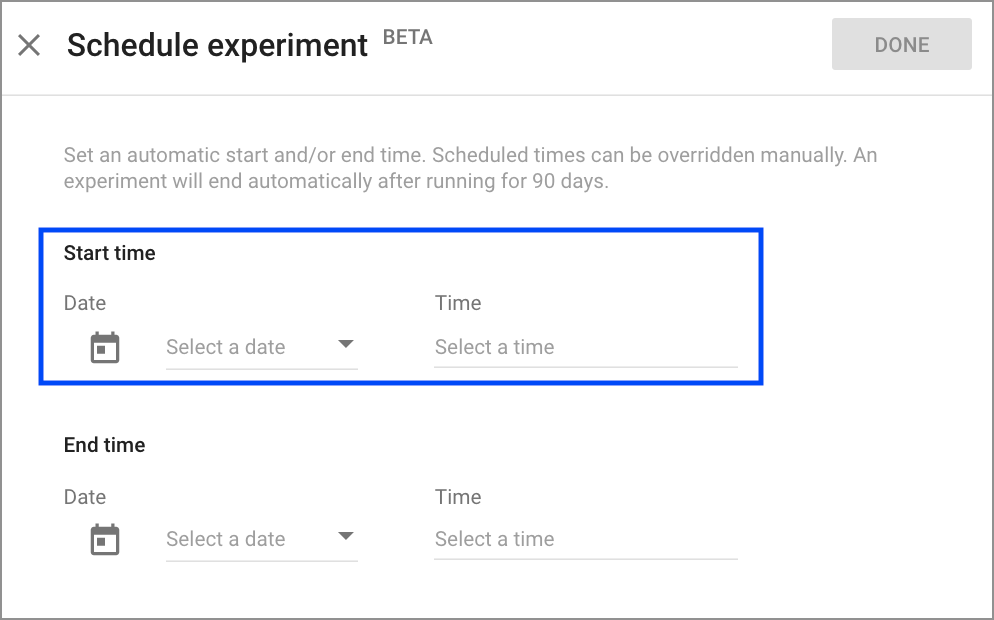Open the End time 'Select a date' field

(x=226, y=540)
